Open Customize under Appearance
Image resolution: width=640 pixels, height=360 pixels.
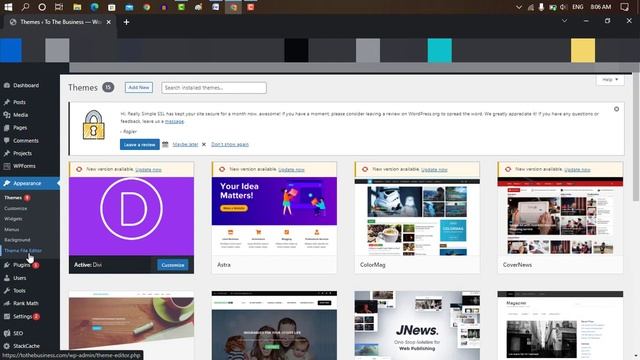[16, 208]
